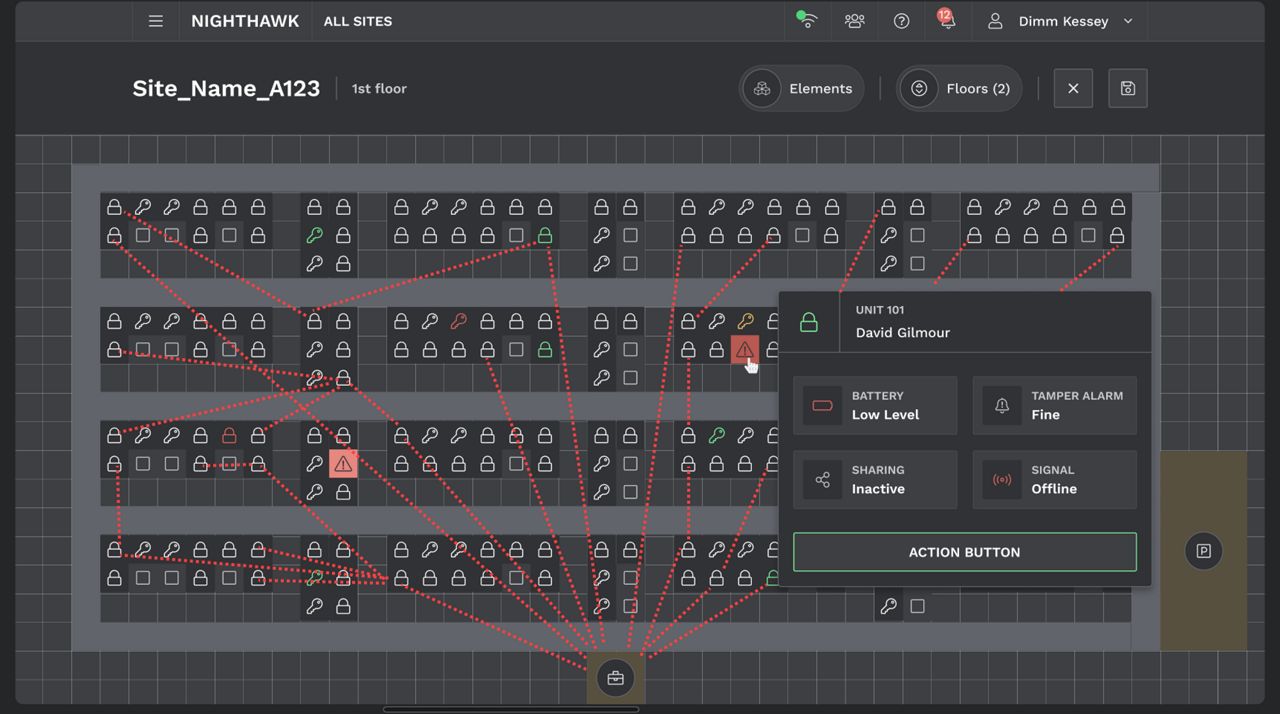Go to ALL SITES
The height and width of the screenshot is (714, 1280).
(x=358, y=21)
